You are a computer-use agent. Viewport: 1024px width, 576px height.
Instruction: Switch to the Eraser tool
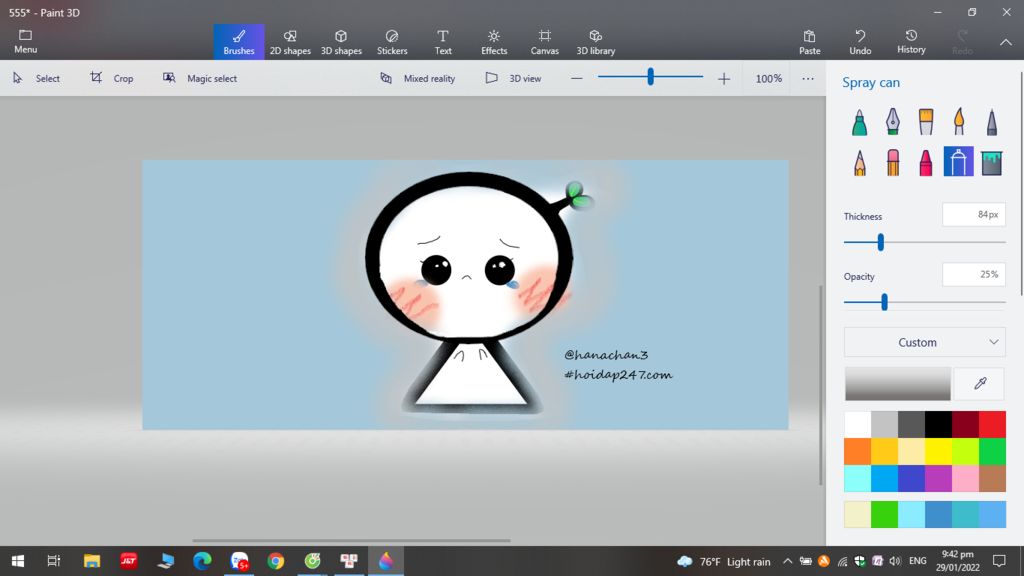click(x=892, y=162)
